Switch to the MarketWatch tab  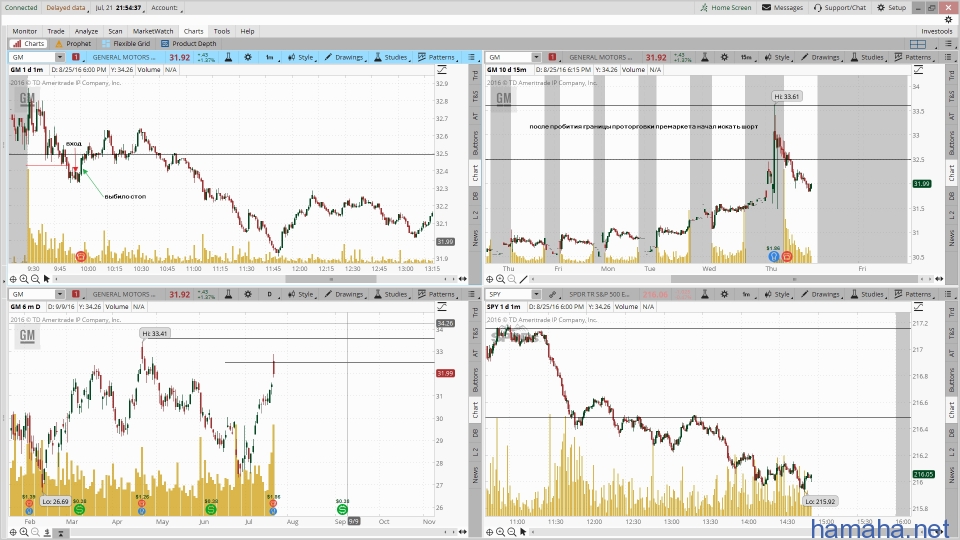coord(153,31)
